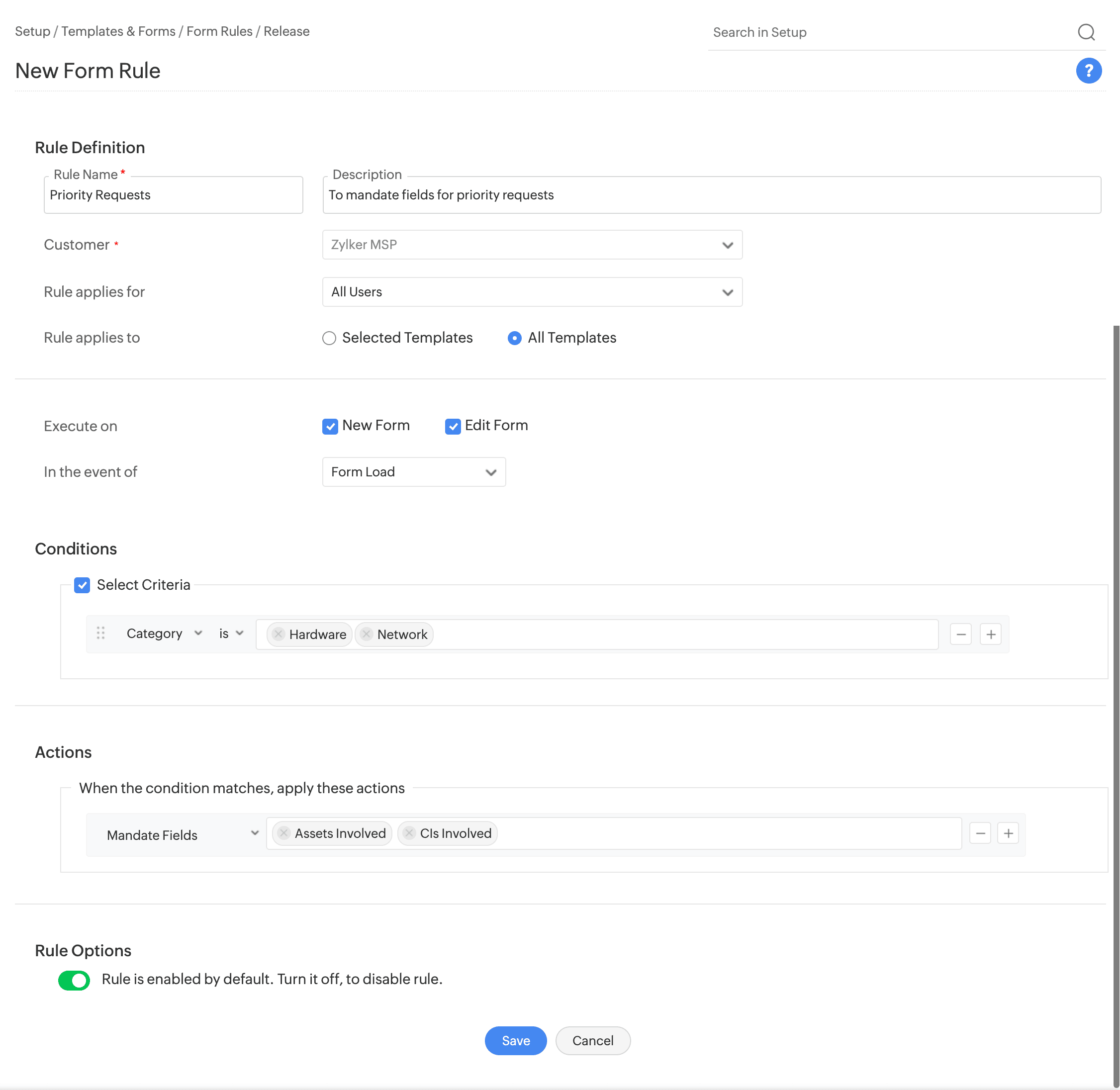Click the search magnifier icon

coord(1085,32)
